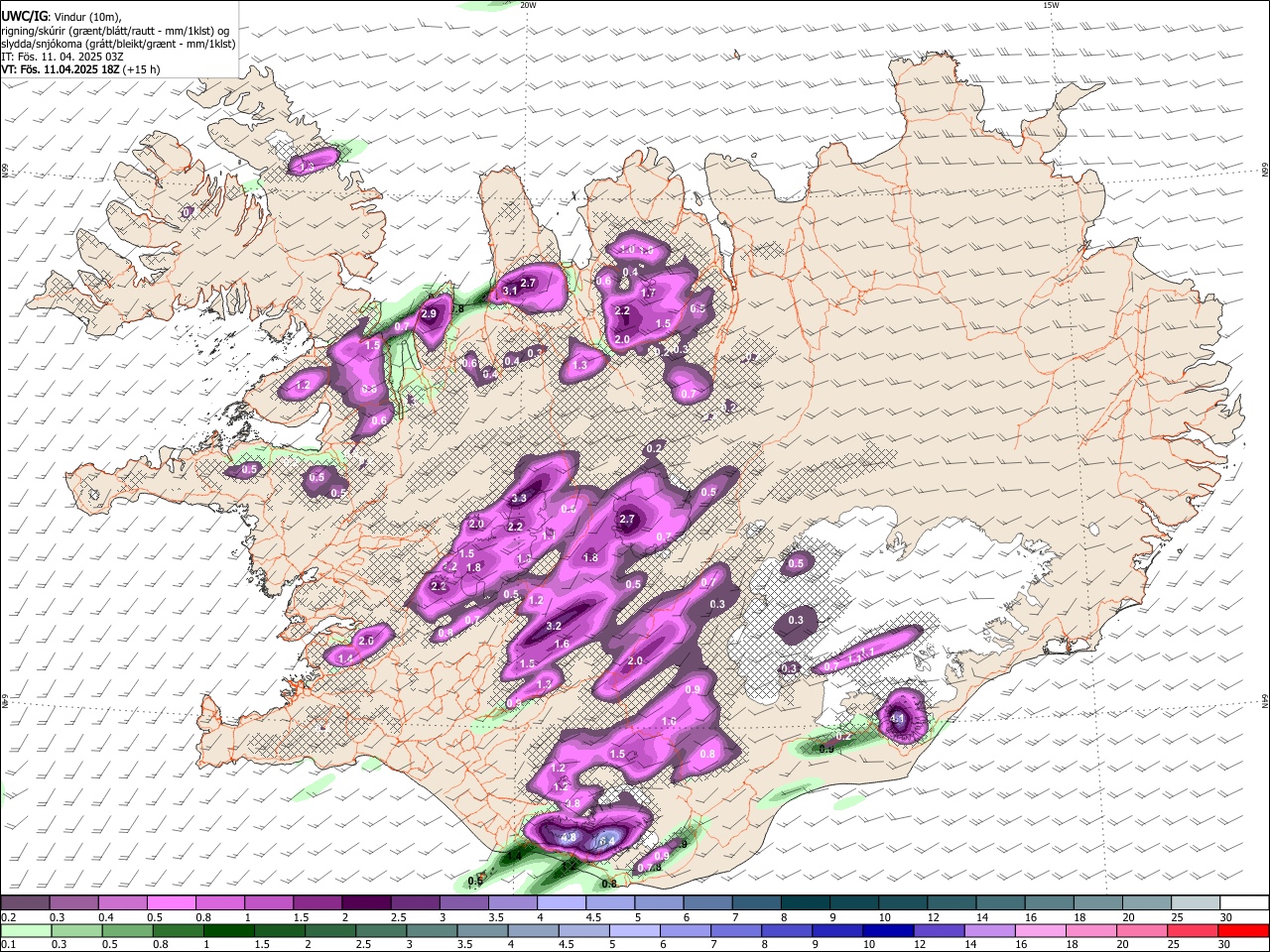
Task: Pick the 7–8 blue swatch in the lower legend row
Action: [x=735, y=931]
